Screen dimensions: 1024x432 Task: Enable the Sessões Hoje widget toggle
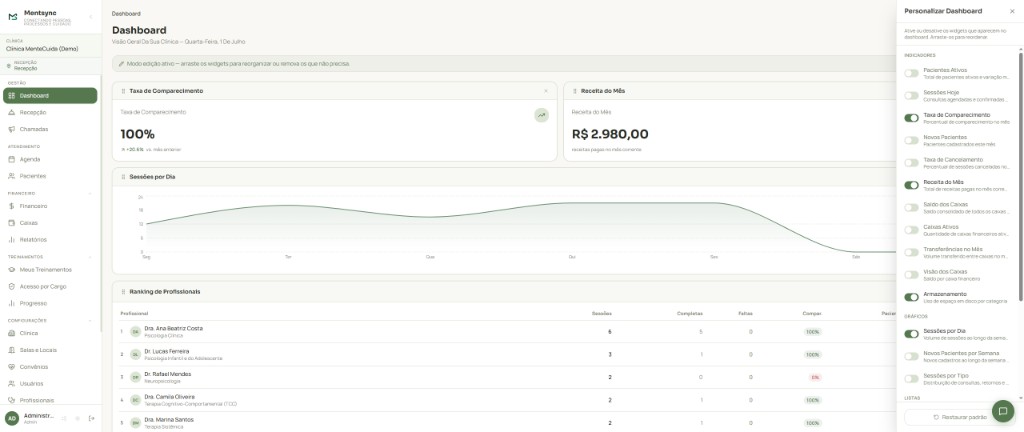click(911, 96)
